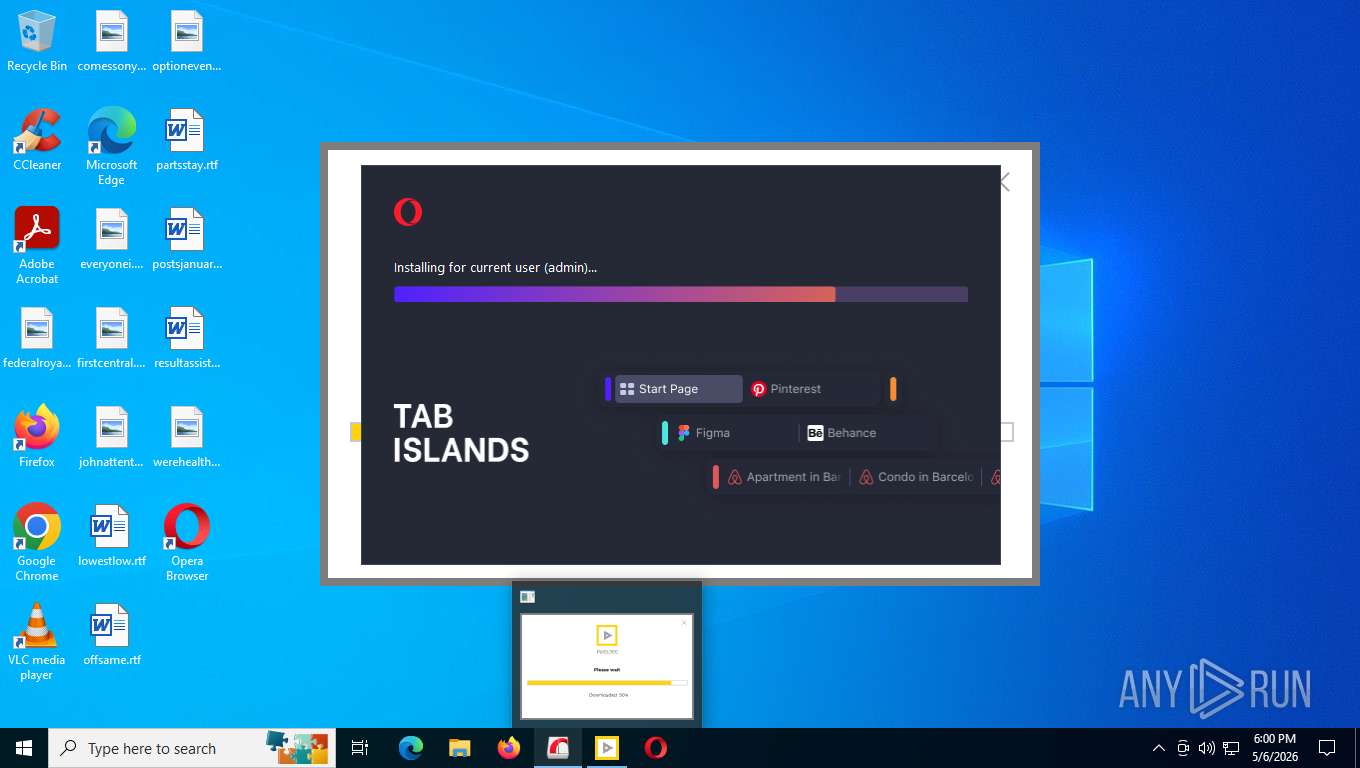Screen dimensions: 1360x768
Task: Select the resultassist document icon
Action: [187, 338]
